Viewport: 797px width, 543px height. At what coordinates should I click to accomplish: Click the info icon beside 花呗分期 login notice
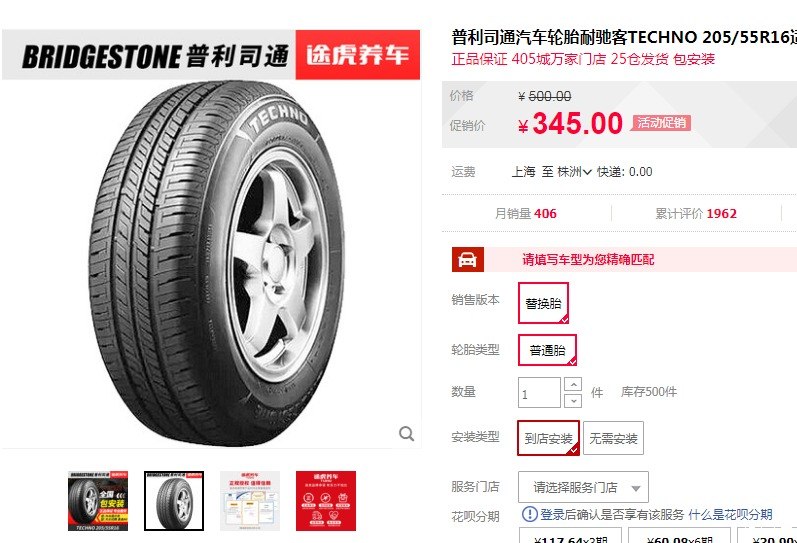point(529,514)
